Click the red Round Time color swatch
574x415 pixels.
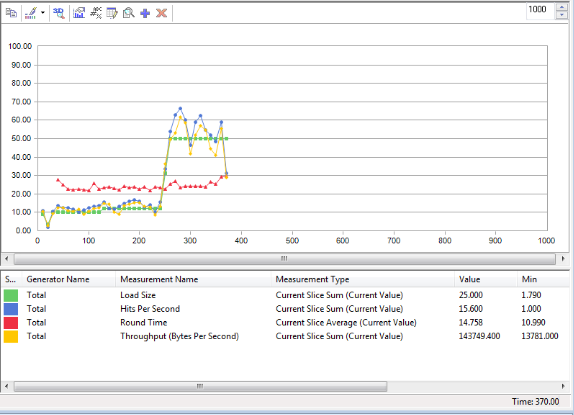pos(11,323)
